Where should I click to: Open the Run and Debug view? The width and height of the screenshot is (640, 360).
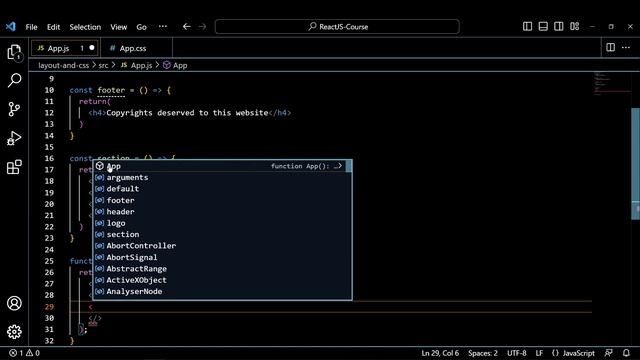14,138
